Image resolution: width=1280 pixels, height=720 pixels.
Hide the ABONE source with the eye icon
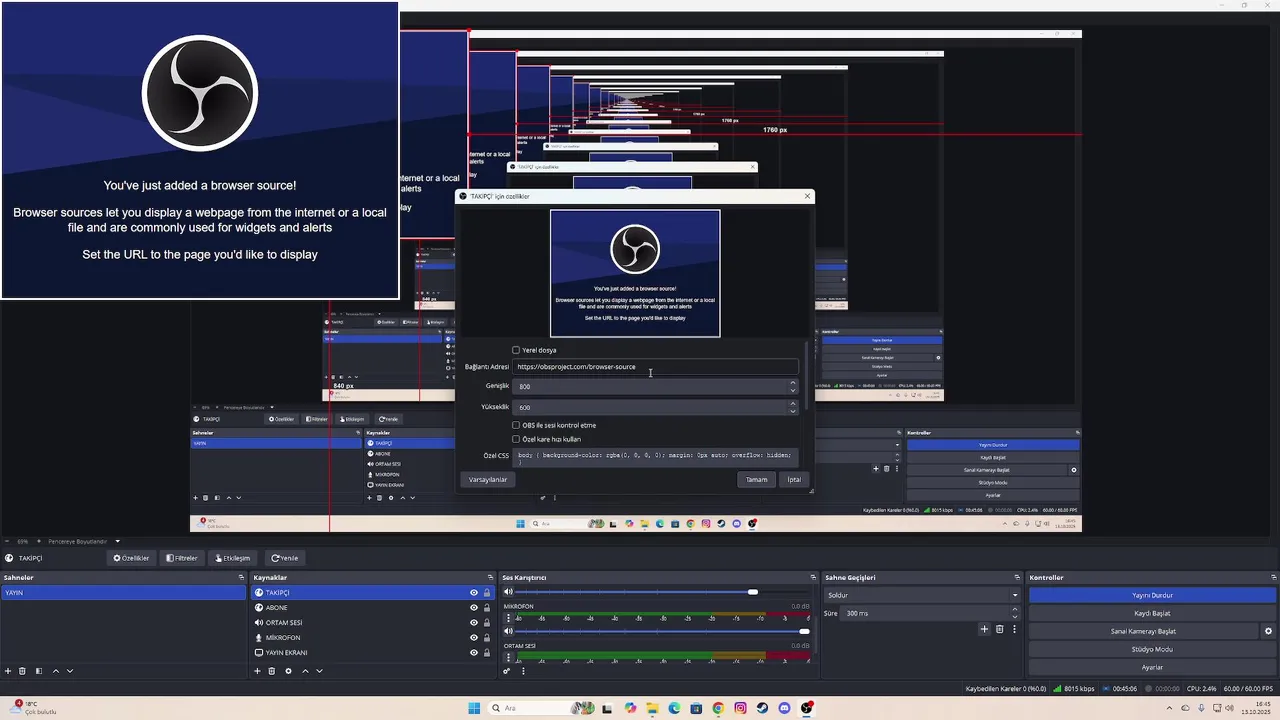474,608
